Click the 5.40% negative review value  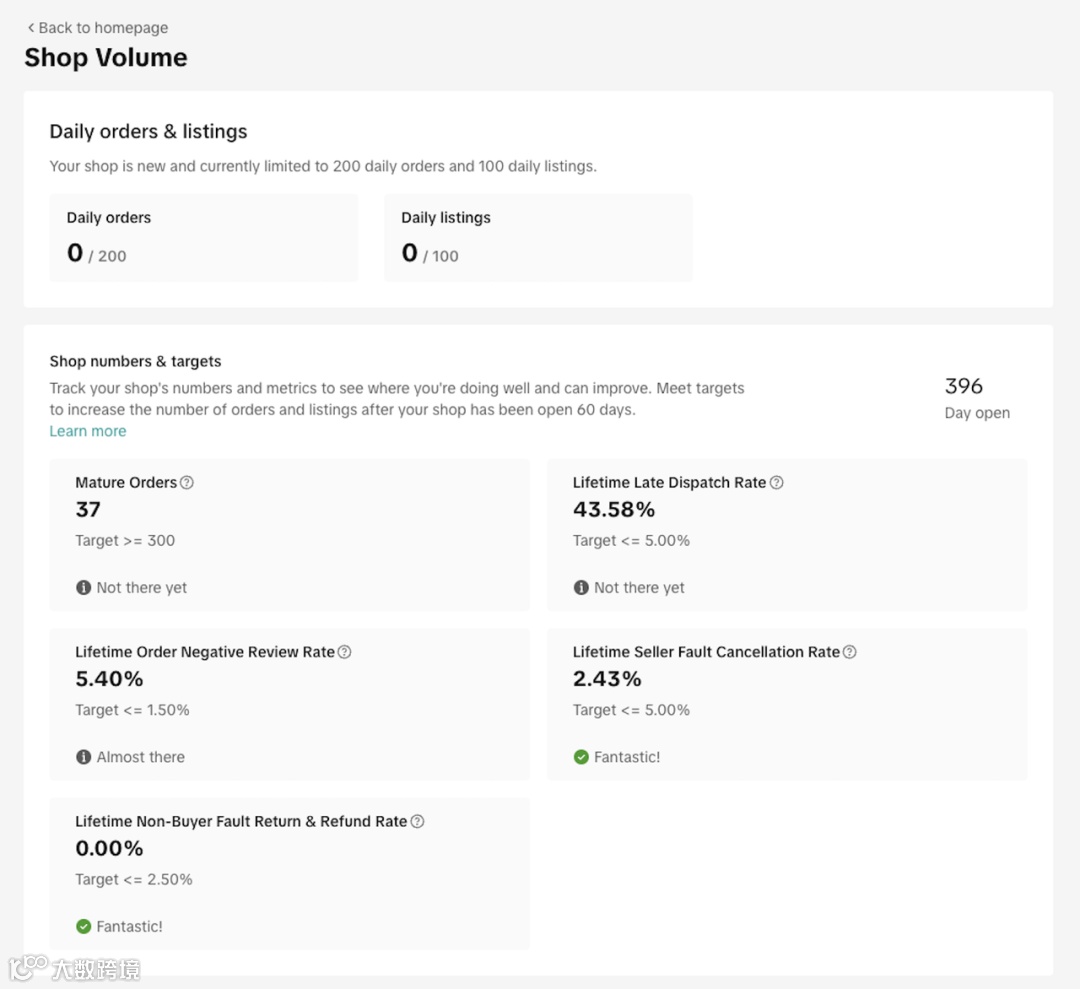[x=110, y=680]
